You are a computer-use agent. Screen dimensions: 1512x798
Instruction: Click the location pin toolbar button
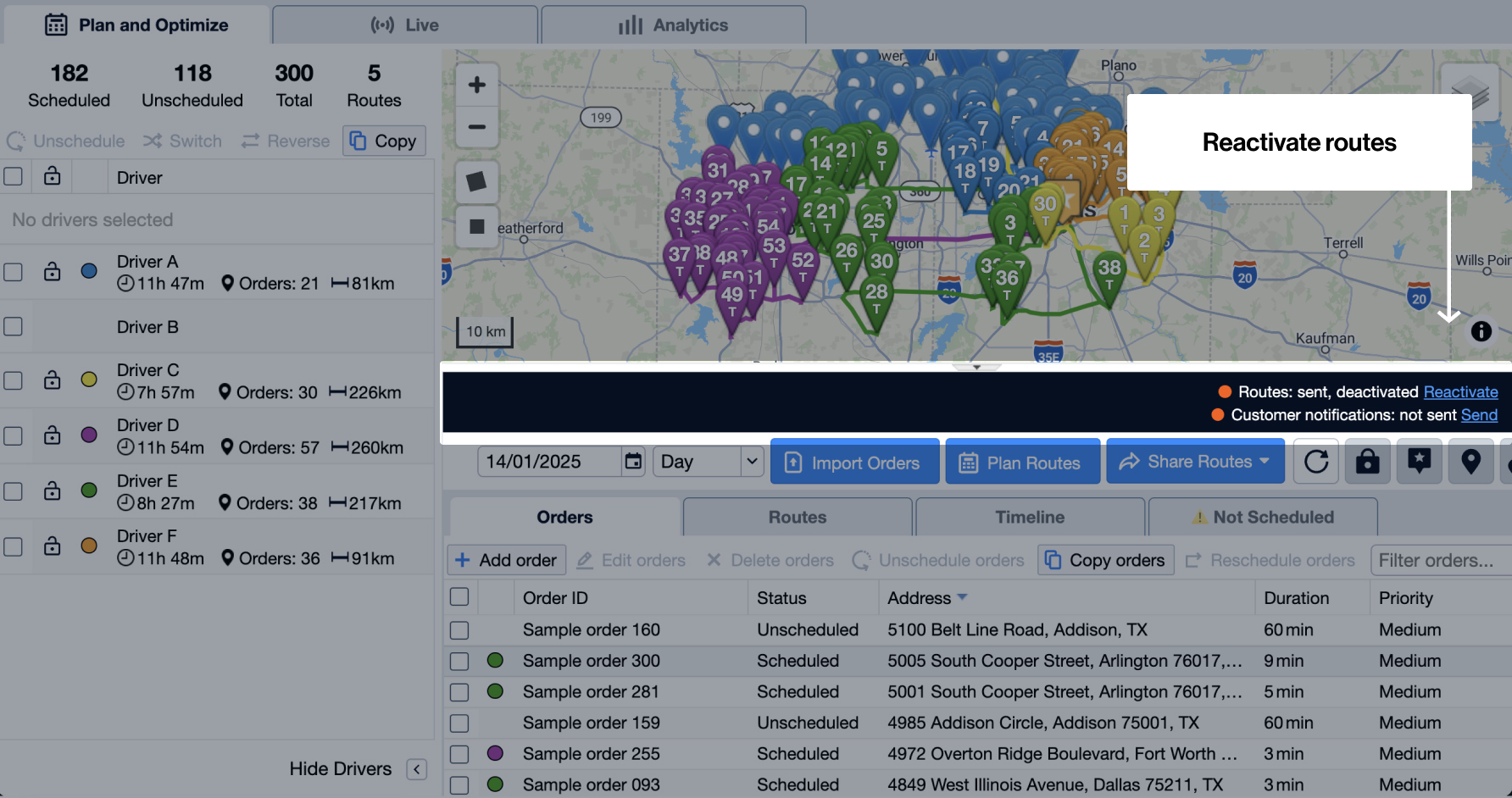tap(1470, 462)
